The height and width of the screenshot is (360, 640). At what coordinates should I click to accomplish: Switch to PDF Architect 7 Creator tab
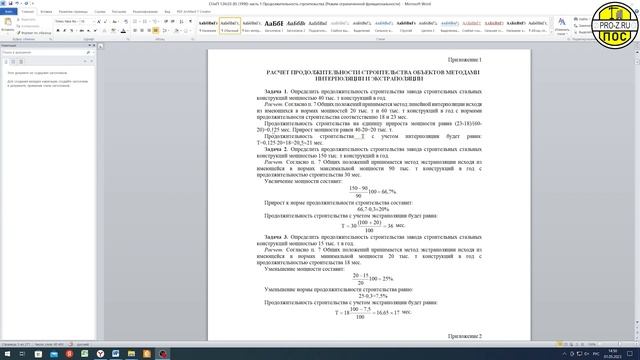(x=194, y=11)
